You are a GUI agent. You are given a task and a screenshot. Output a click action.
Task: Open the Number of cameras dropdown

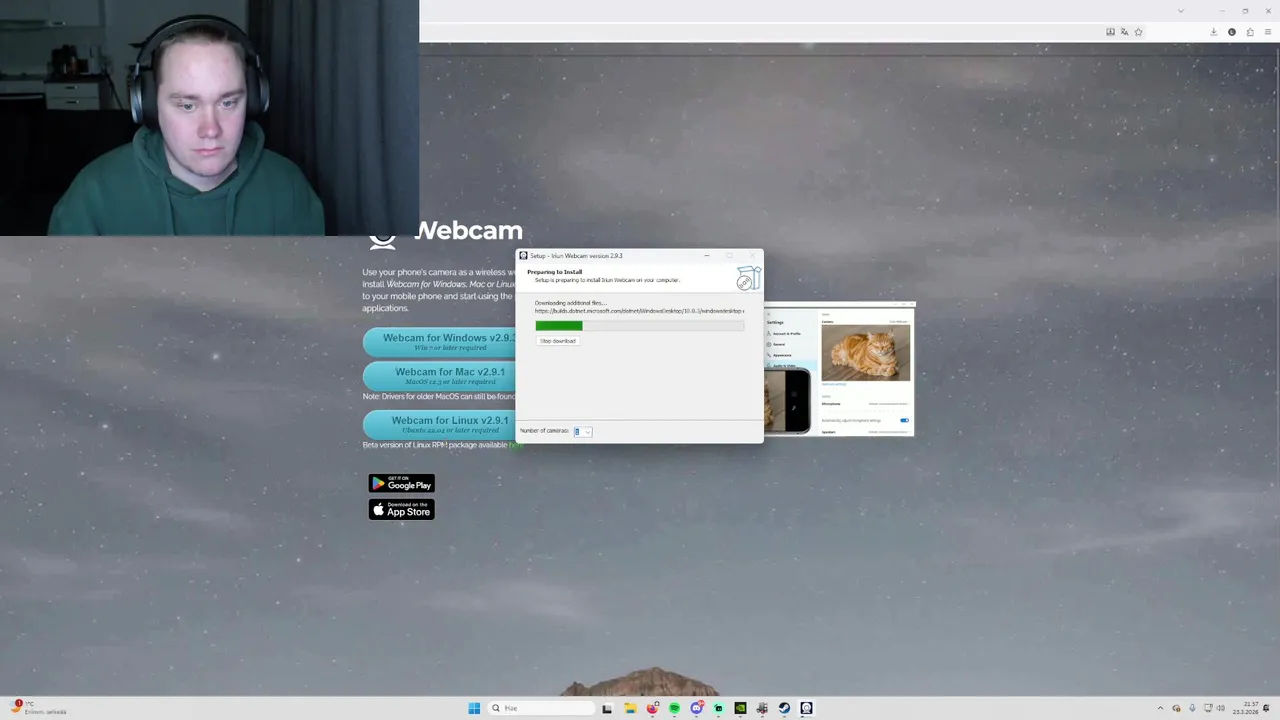click(583, 431)
